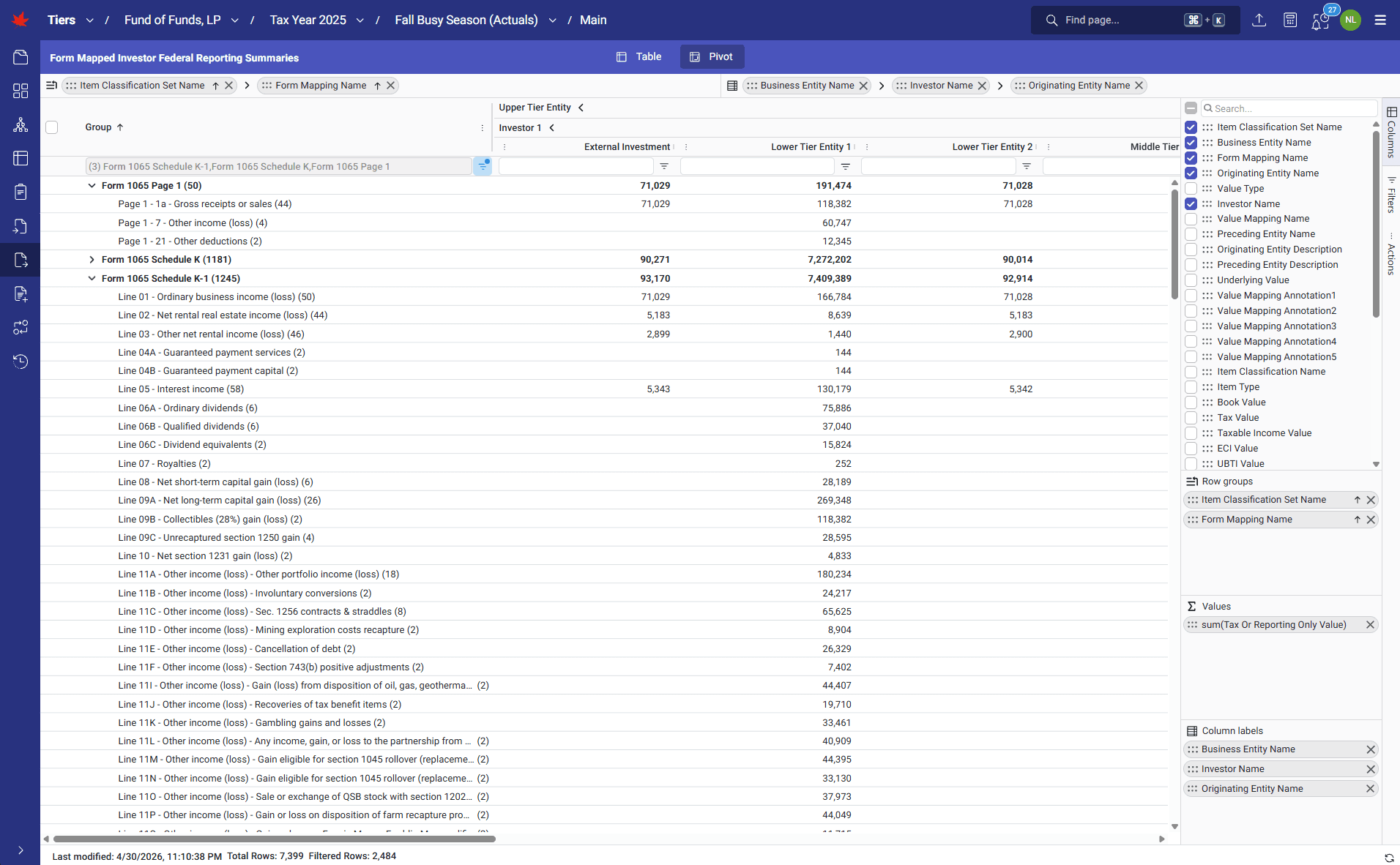
Task: Uncheck Form Mapping Name column checkbox
Action: [x=1191, y=158]
